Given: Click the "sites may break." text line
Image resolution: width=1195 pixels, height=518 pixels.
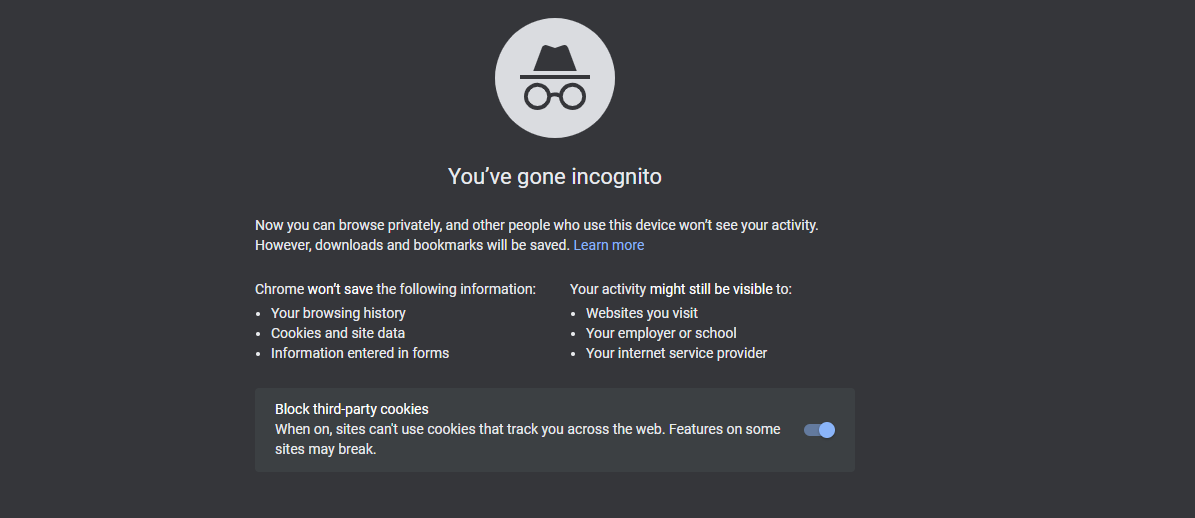Looking at the screenshot, I should (325, 449).
